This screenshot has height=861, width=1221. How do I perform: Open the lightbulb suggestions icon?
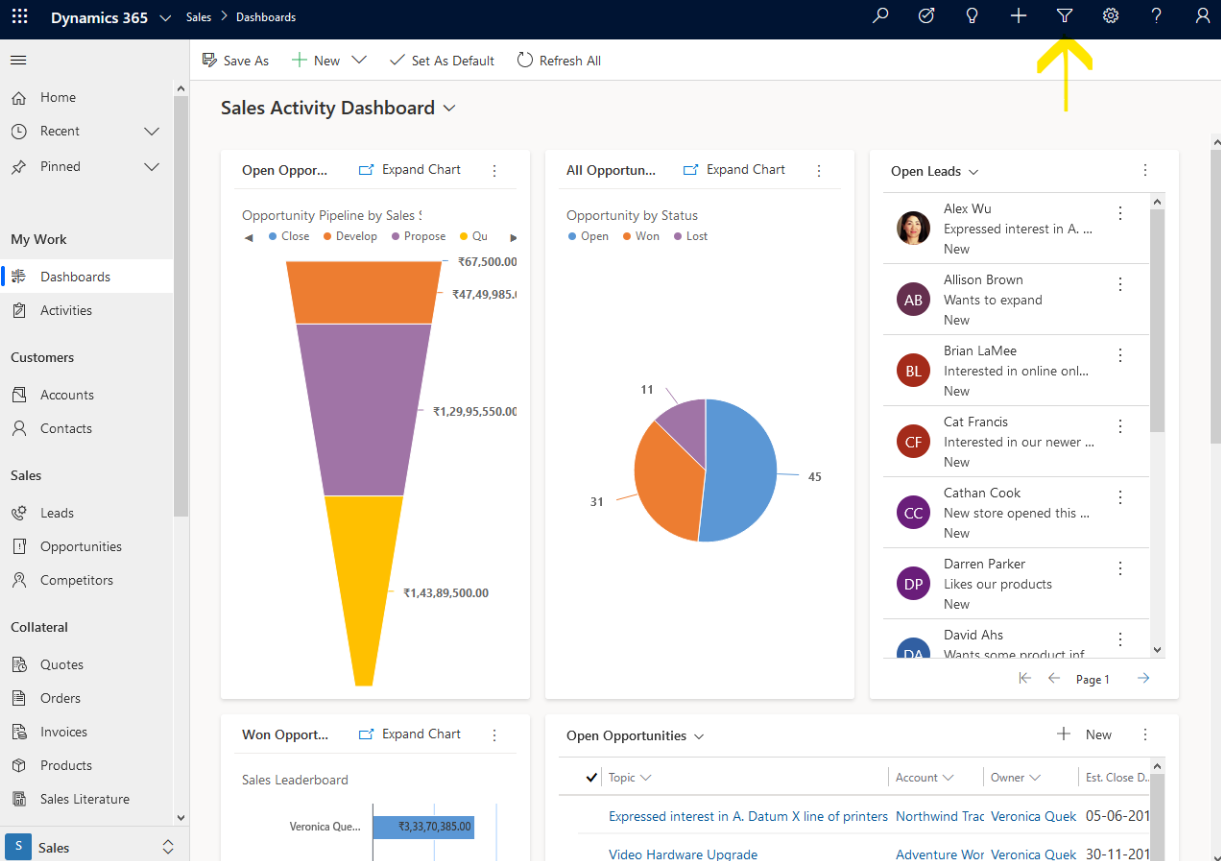coord(971,16)
